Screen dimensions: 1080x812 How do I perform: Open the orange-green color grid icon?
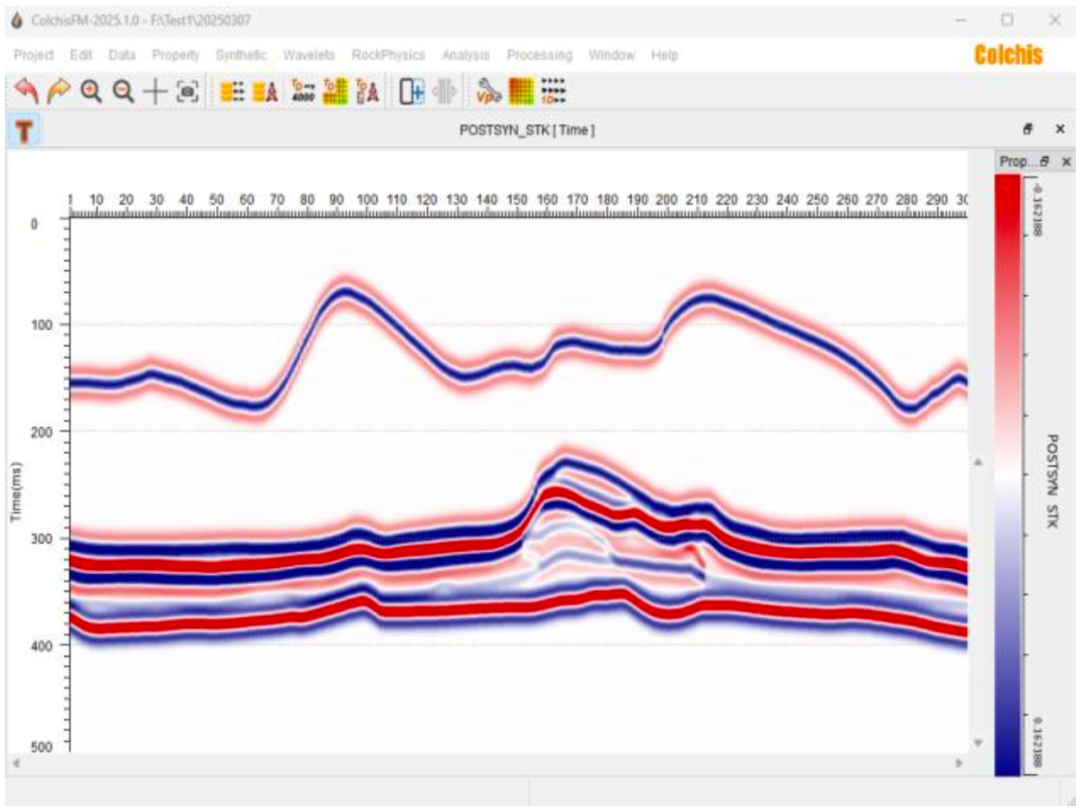[x=521, y=91]
